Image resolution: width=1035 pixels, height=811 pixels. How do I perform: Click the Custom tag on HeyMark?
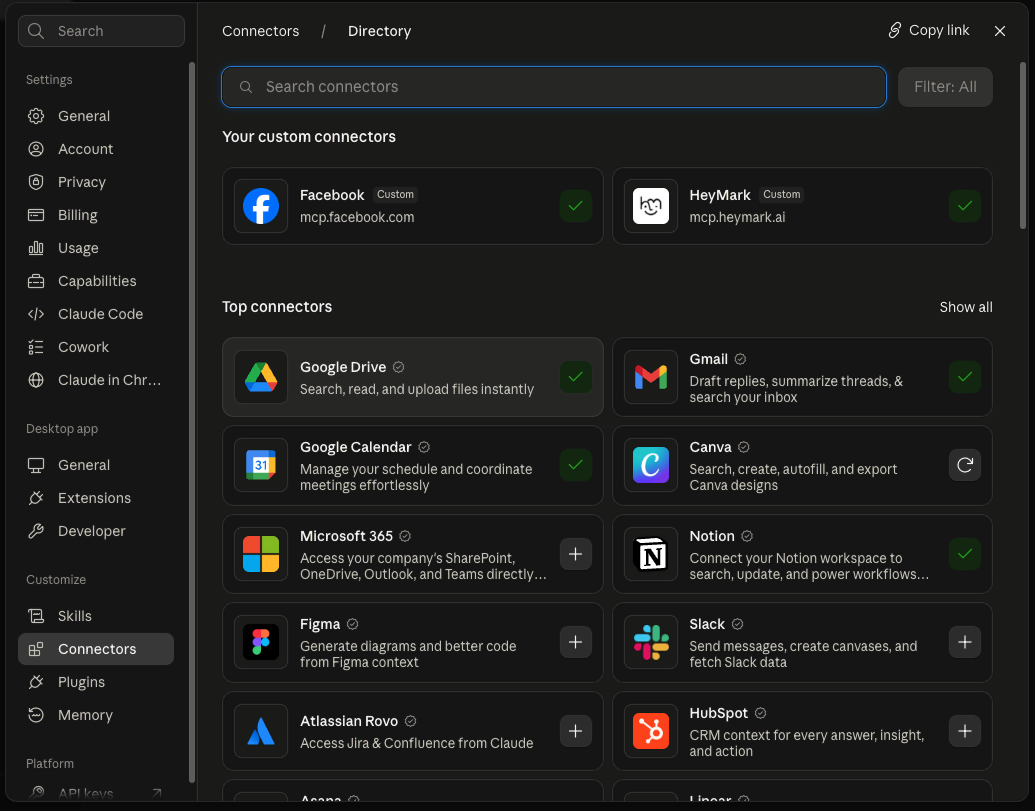tap(782, 195)
